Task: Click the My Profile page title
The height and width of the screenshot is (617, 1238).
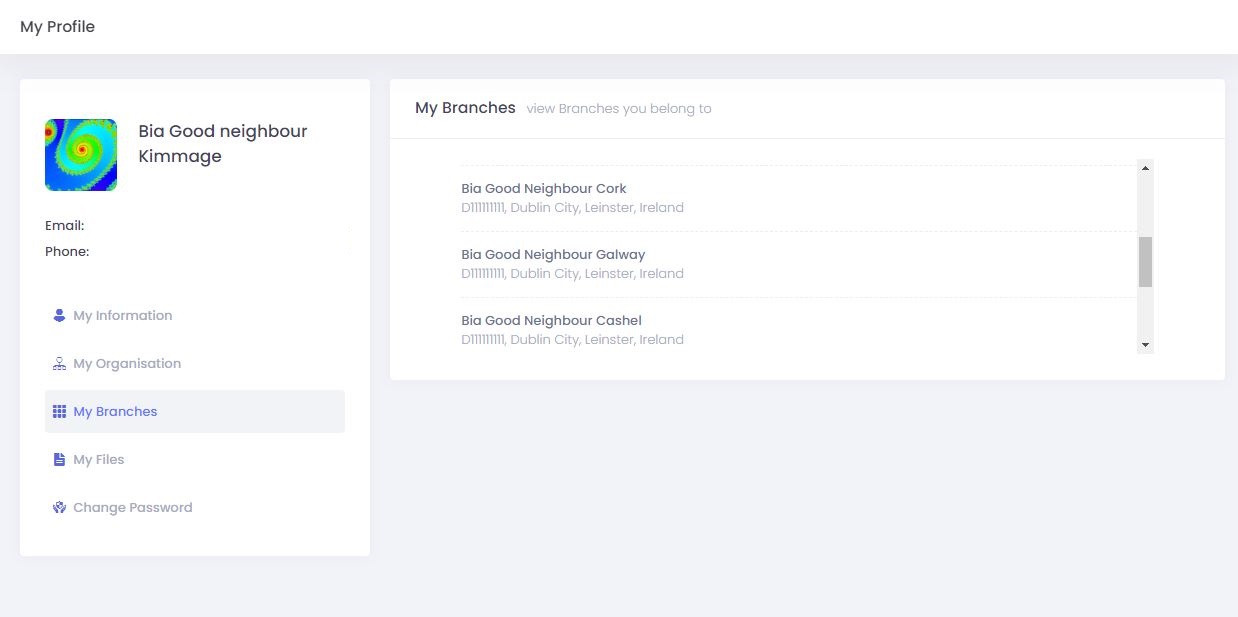Action: tap(57, 27)
